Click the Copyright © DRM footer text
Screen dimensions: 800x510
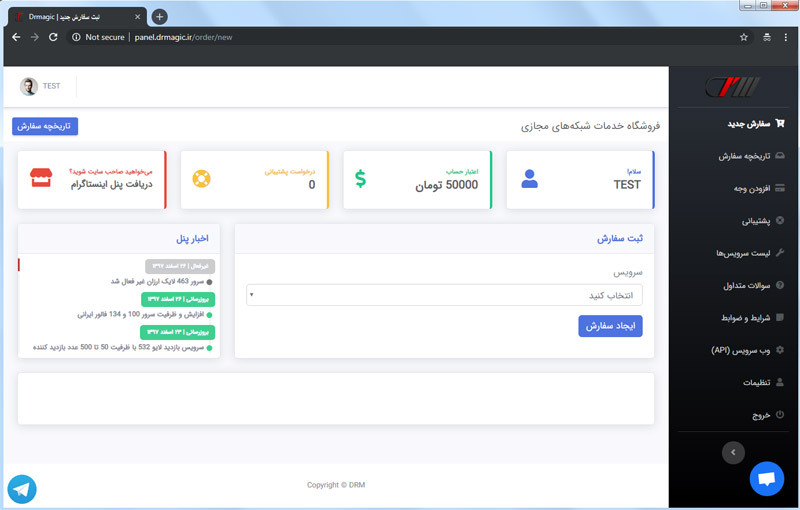(336, 485)
